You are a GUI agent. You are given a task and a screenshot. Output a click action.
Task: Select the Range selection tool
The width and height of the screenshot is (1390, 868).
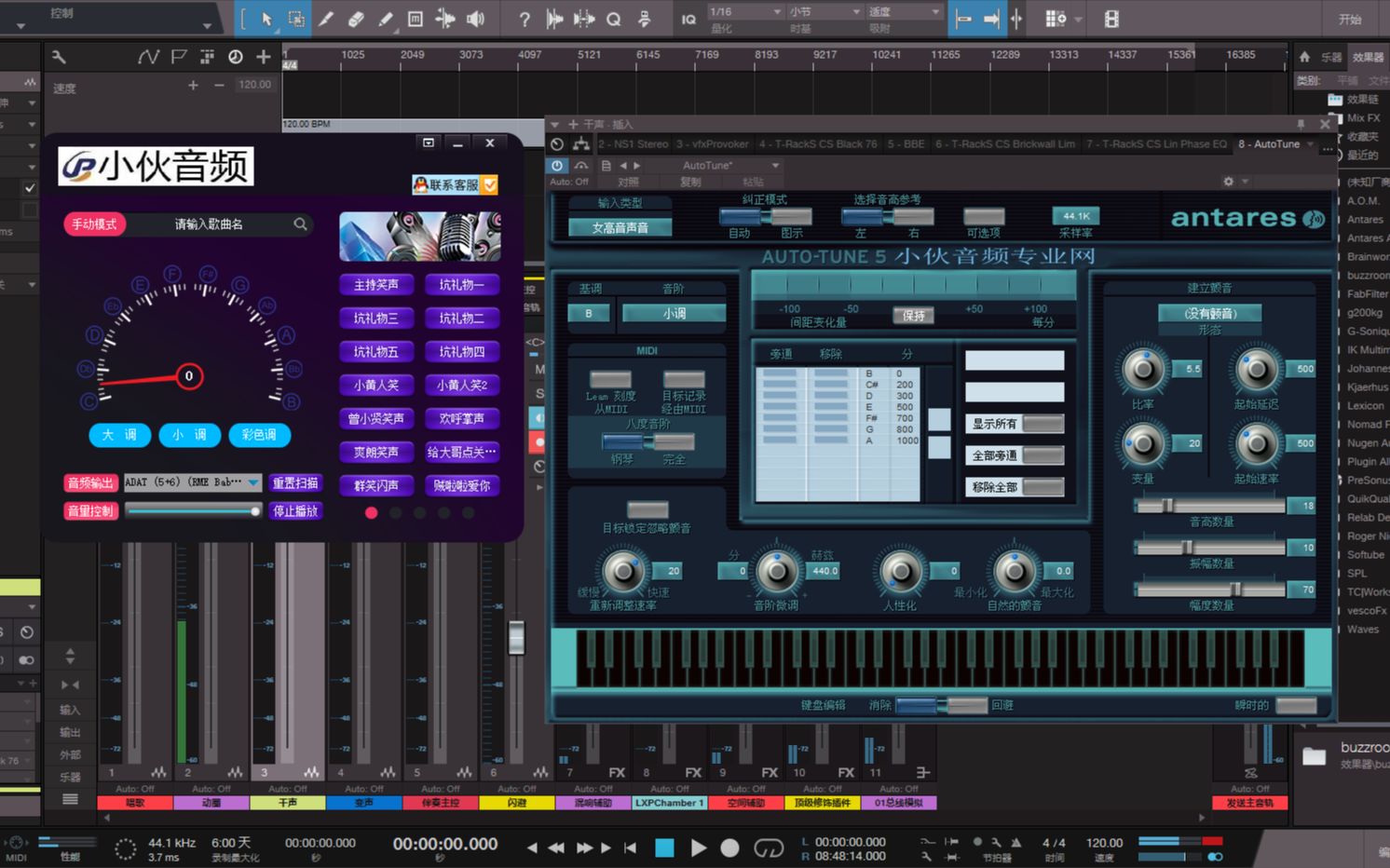(296, 19)
